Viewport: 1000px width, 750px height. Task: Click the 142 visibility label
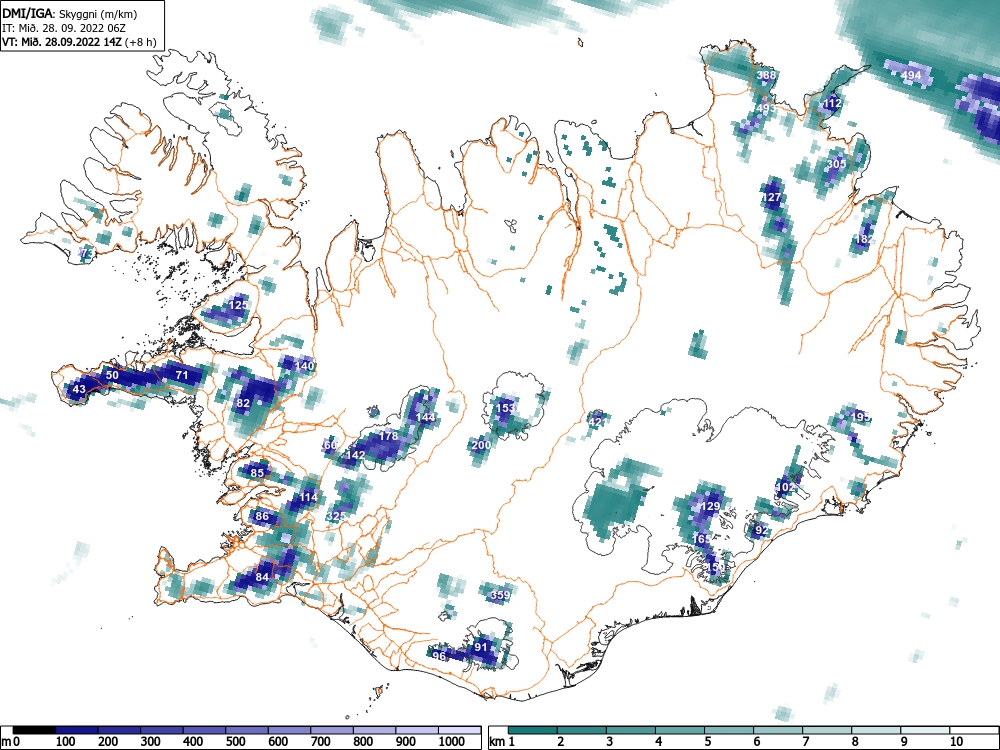click(355, 455)
